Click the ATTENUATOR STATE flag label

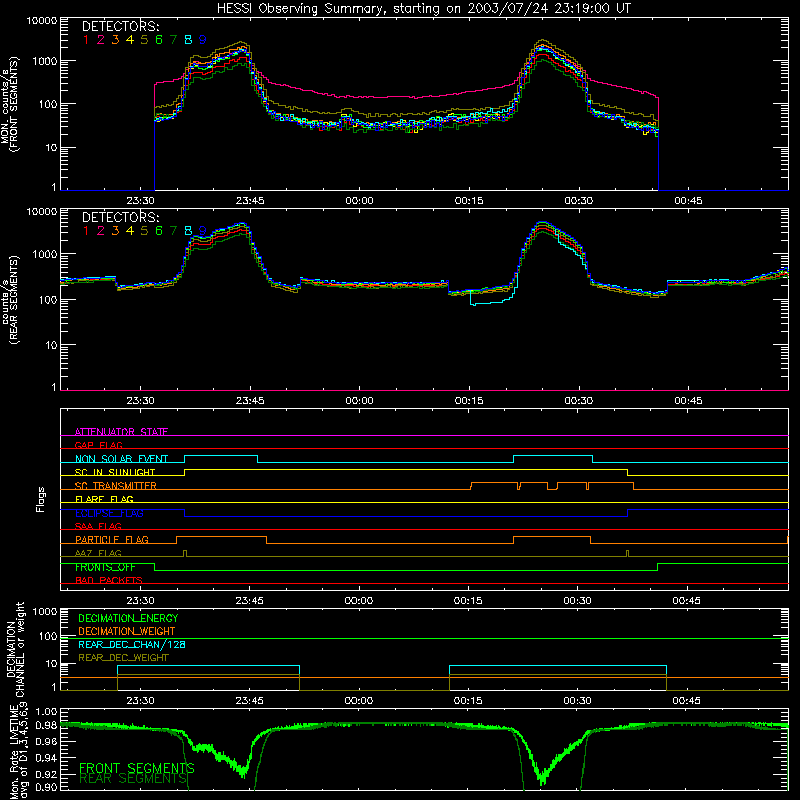[121, 432]
